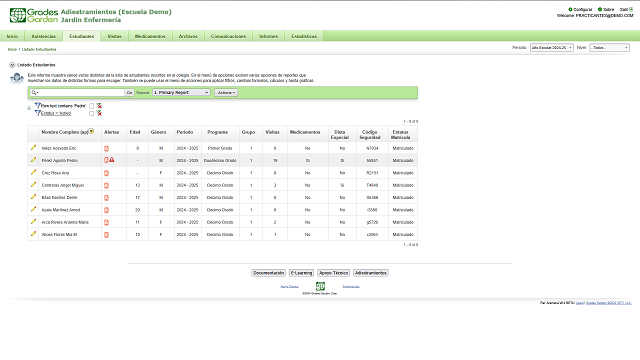Open the Visitas tab
This screenshot has width=640, height=360.
[114, 36]
